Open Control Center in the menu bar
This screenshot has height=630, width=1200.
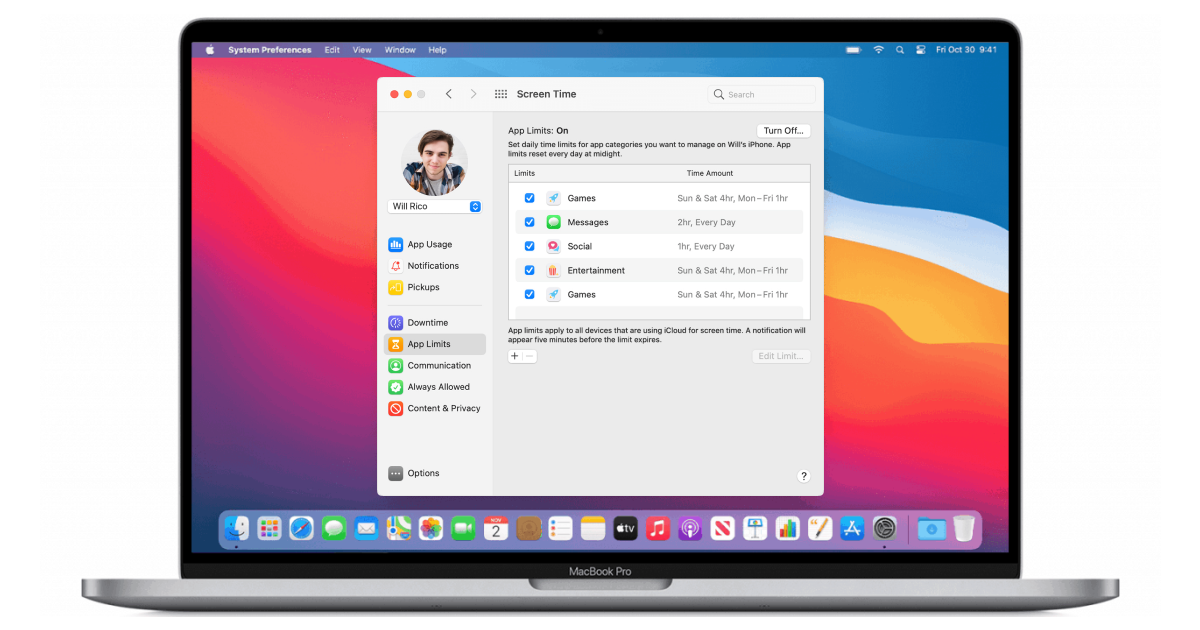click(x=920, y=50)
